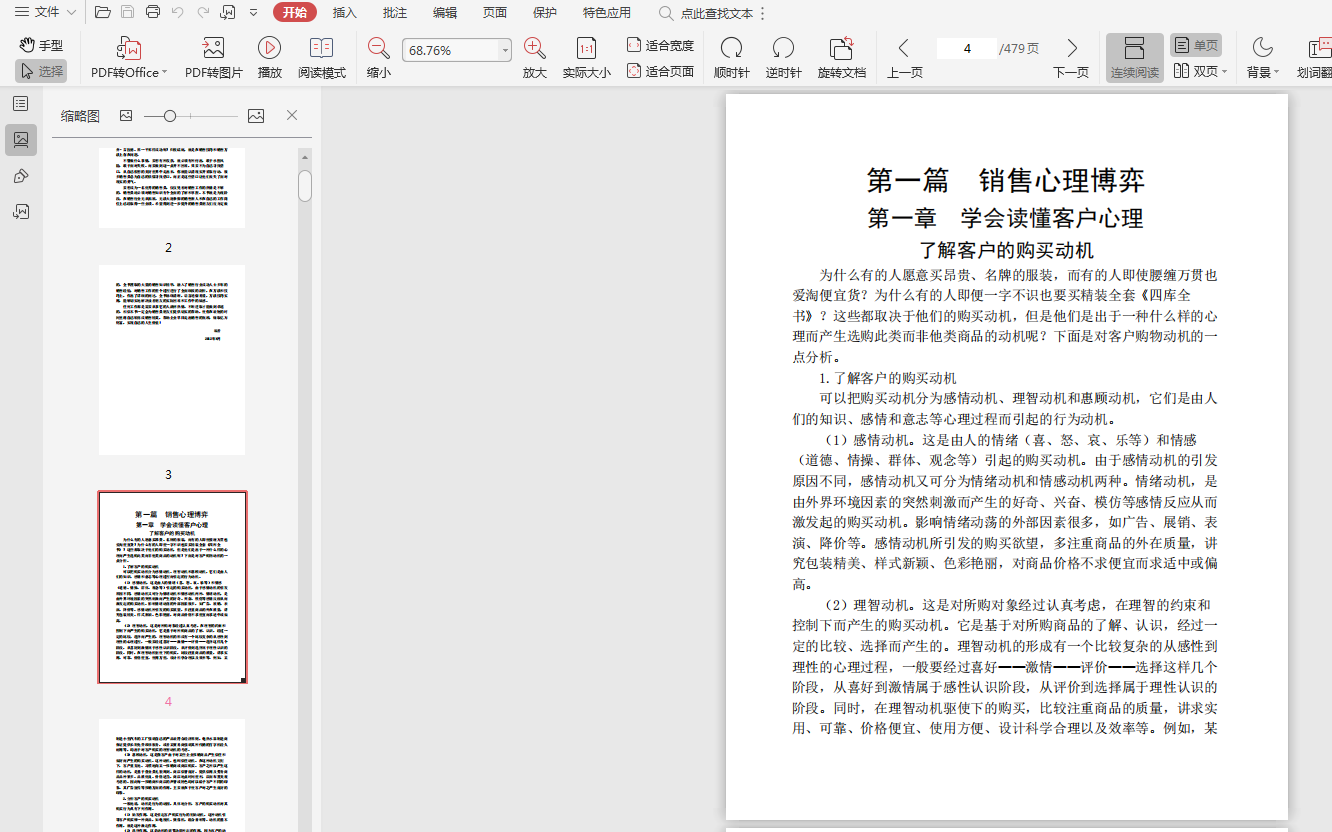Open the 插入 menu tab

[x=344, y=13]
